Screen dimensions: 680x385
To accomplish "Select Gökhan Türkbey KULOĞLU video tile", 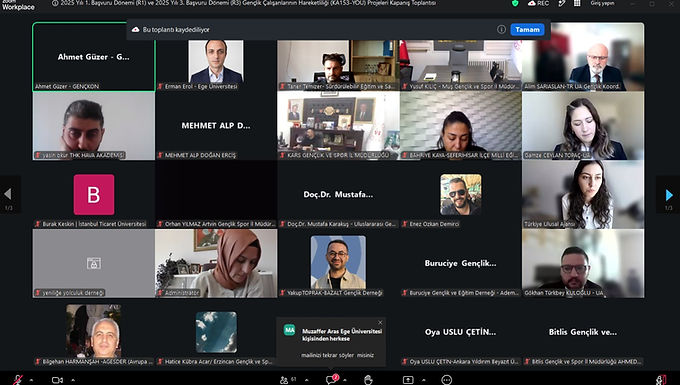I will click(583, 263).
